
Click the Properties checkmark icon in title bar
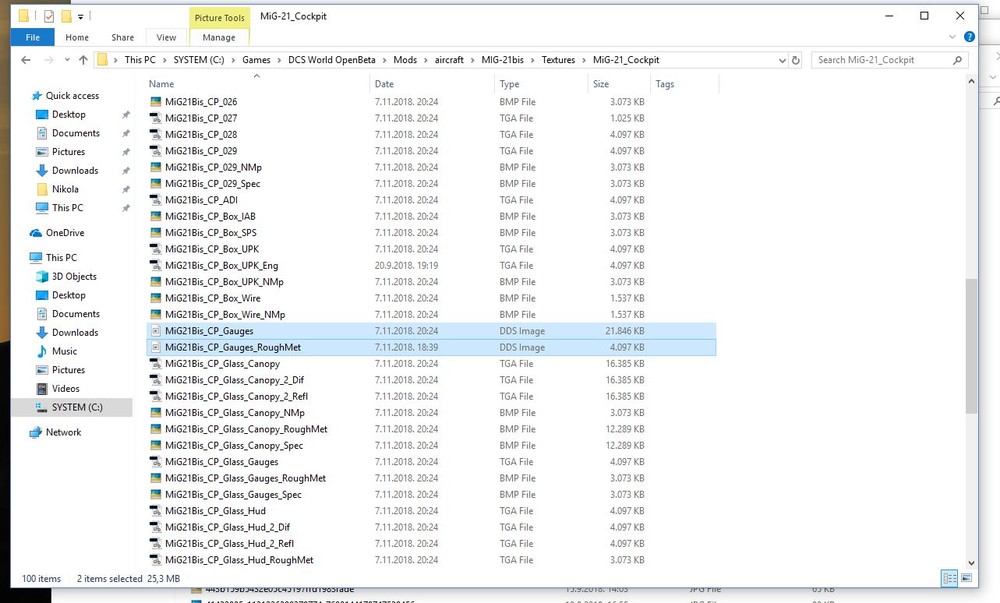click(48, 17)
